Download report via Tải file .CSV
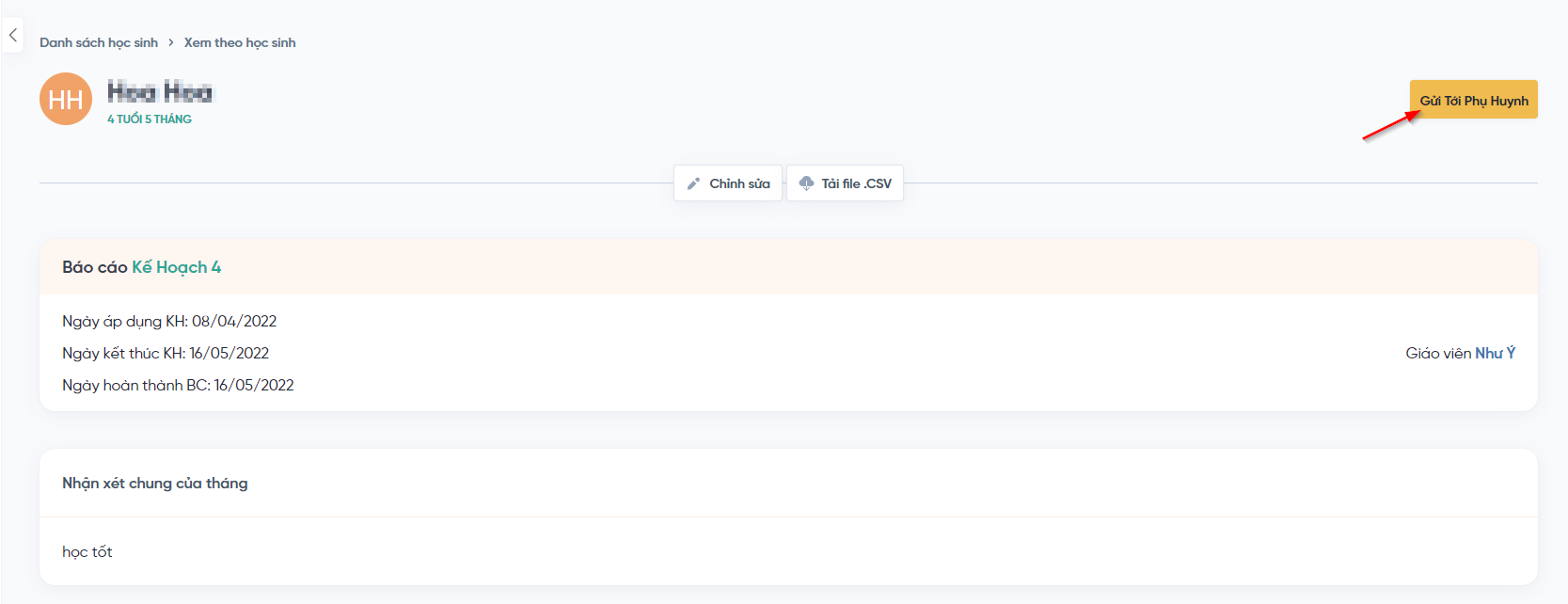This screenshot has height=604, width=1568. [856, 183]
